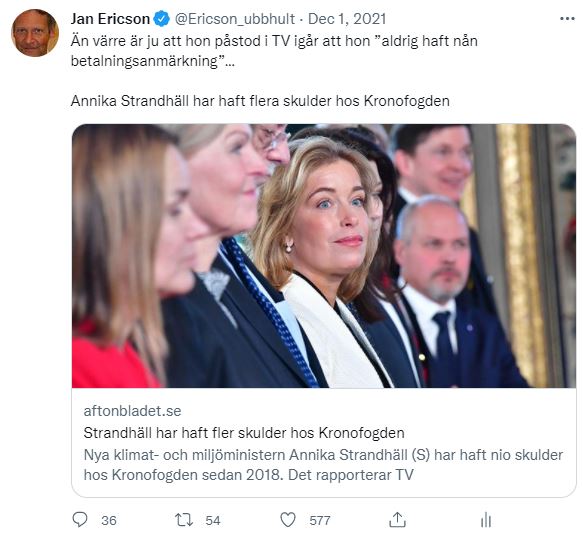Open the Jan Ericson display name link

point(110,19)
